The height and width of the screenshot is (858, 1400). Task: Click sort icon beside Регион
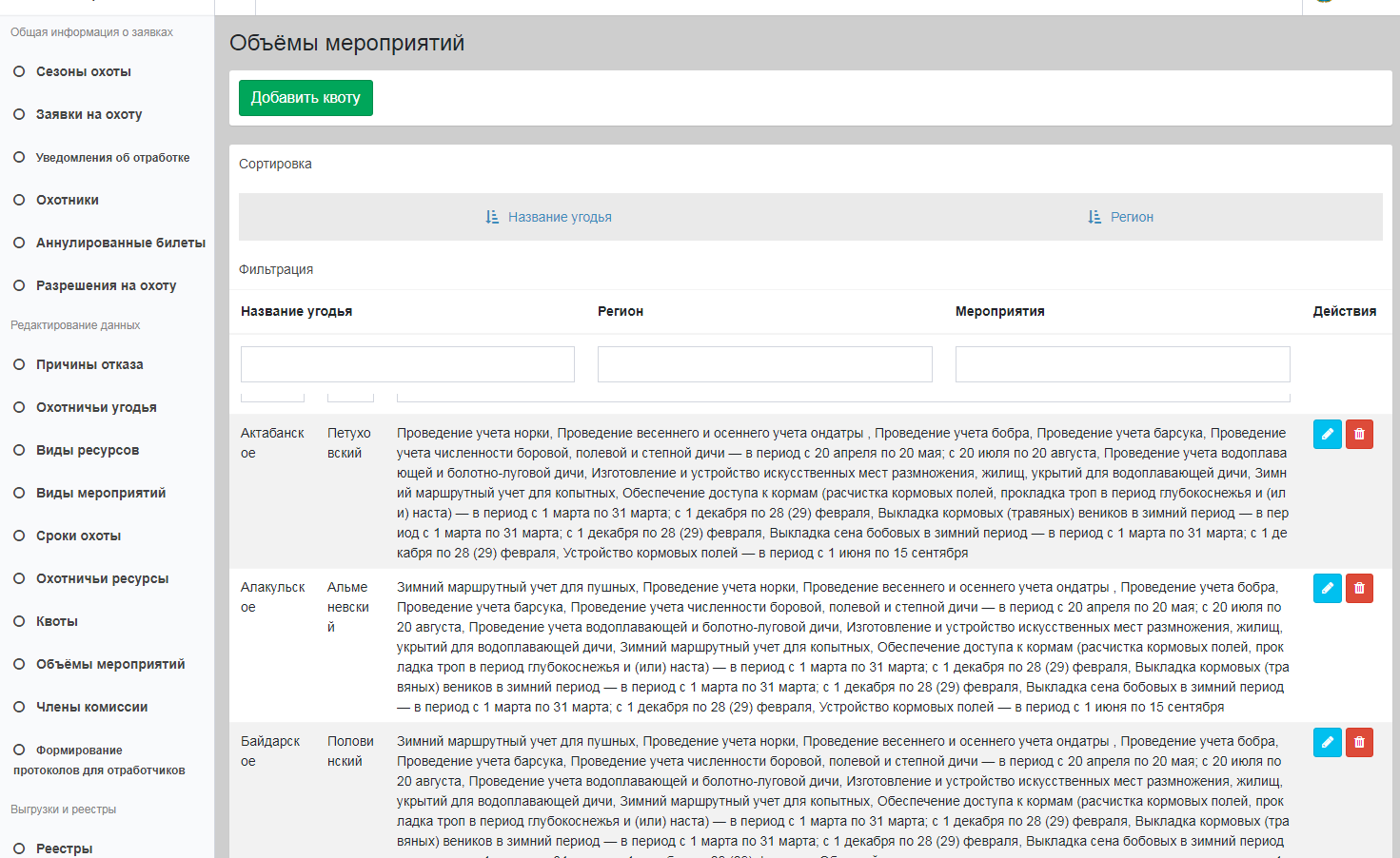tap(1094, 217)
